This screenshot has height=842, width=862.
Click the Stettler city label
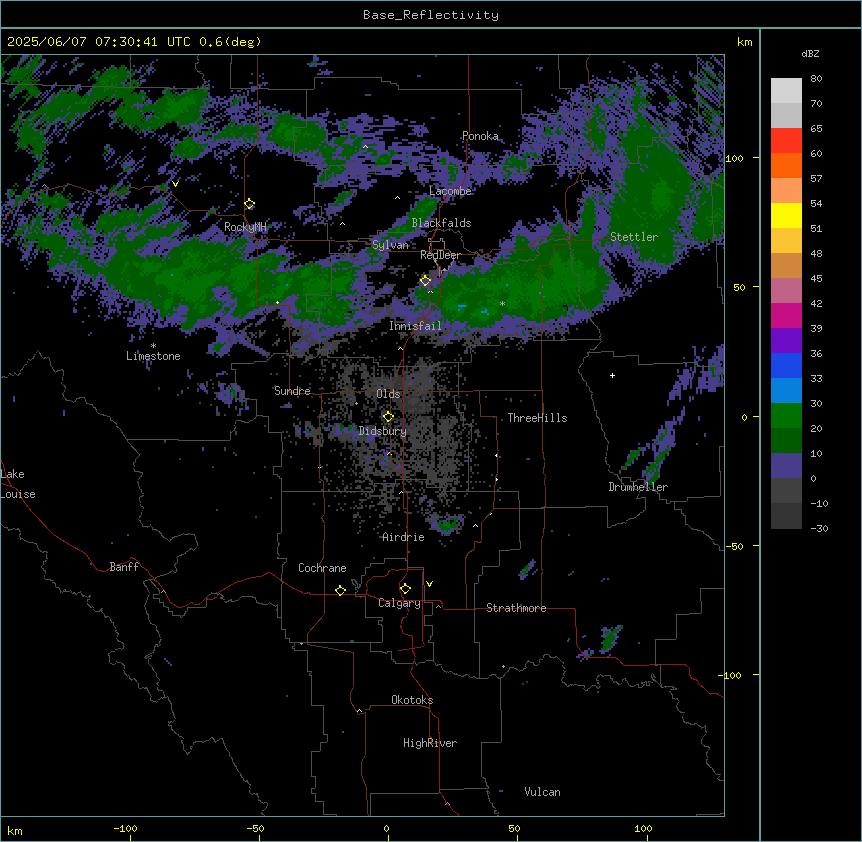click(634, 237)
